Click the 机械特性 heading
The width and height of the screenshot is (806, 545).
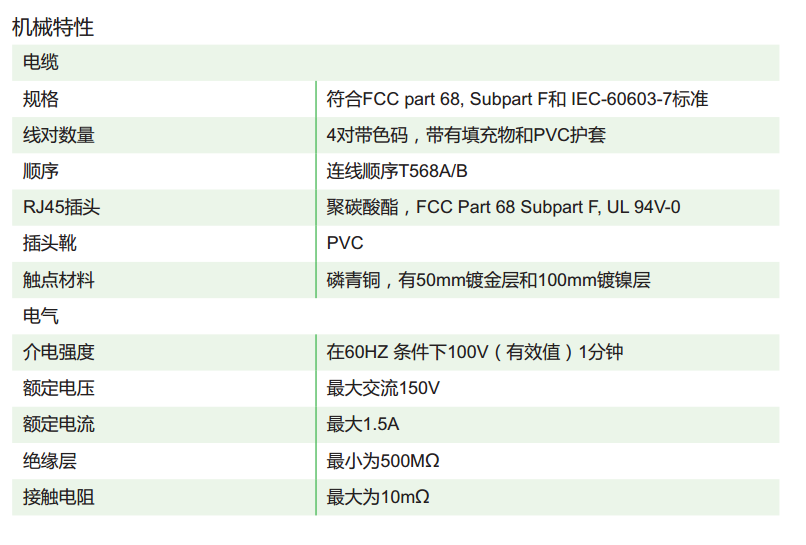point(53,27)
